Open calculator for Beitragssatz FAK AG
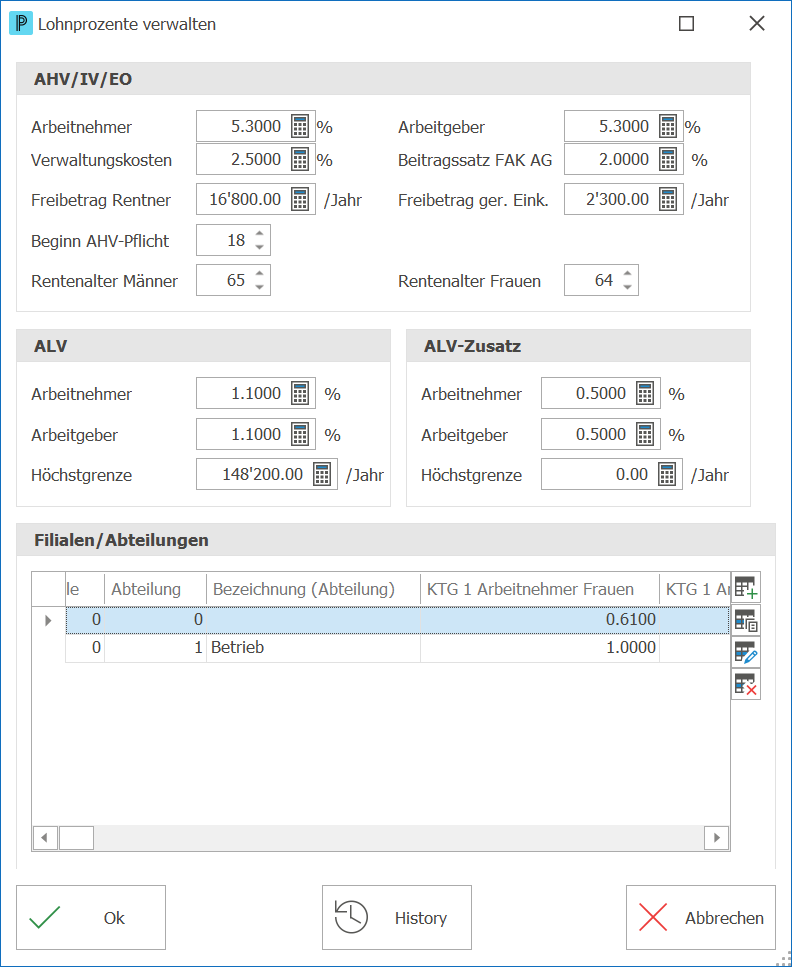This screenshot has width=792, height=967. pos(668,160)
